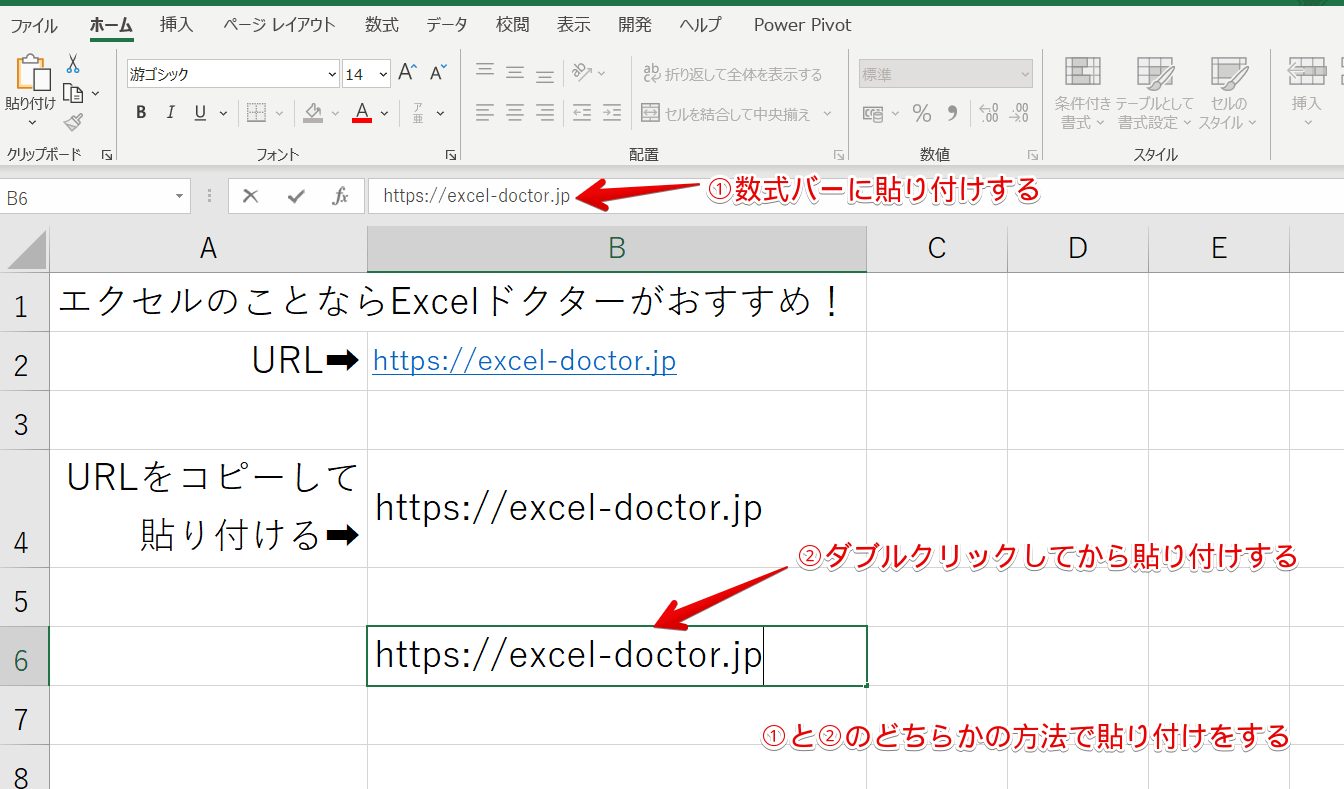Click the formula bar text field
Viewport: 1344px width, 789px height.
pyautogui.click(x=856, y=196)
